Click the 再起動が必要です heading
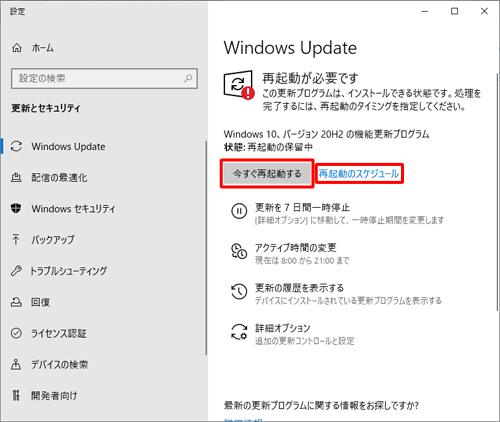This screenshot has height=422, width=500. pos(310,78)
